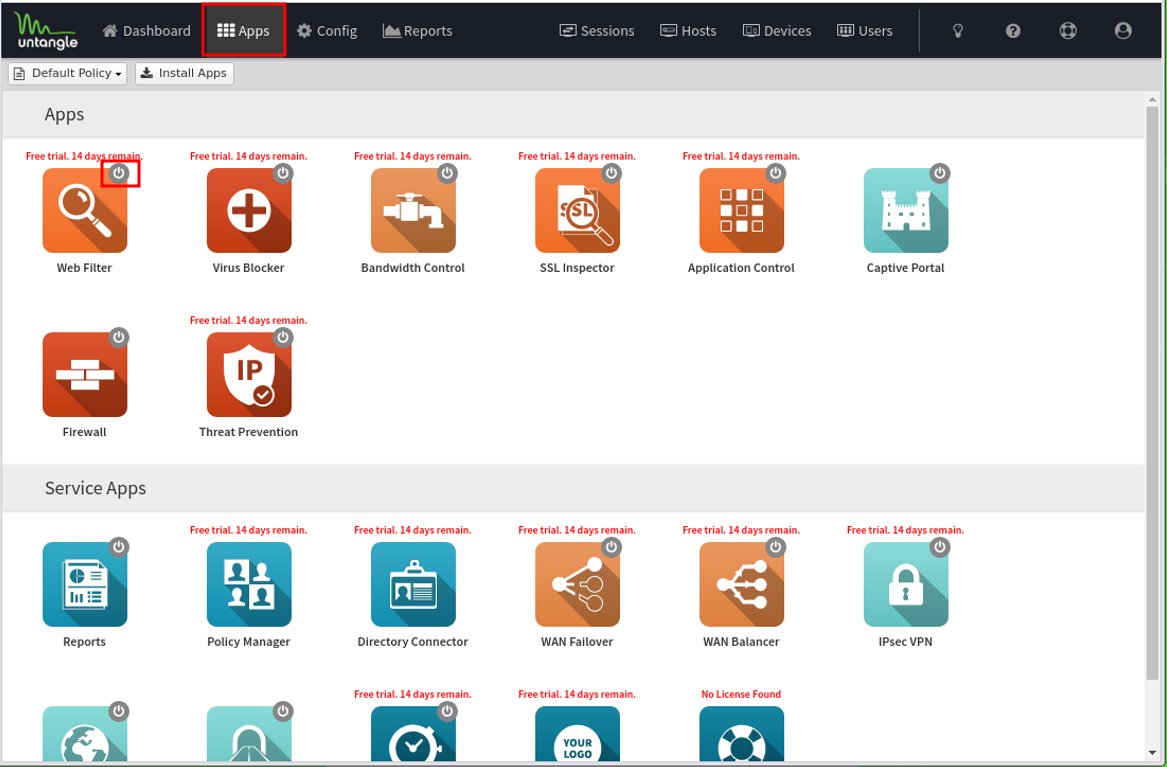This screenshot has height=767, width=1167.
Task: Toggle power on Virus Blocker
Action: [x=283, y=173]
